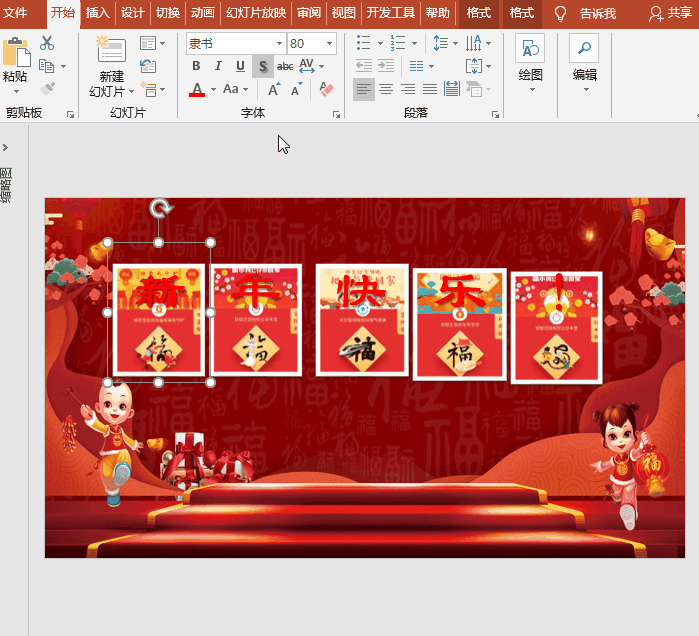The image size is (699, 636).
Task: Open the Font dialog launcher
Action: coord(336,115)
